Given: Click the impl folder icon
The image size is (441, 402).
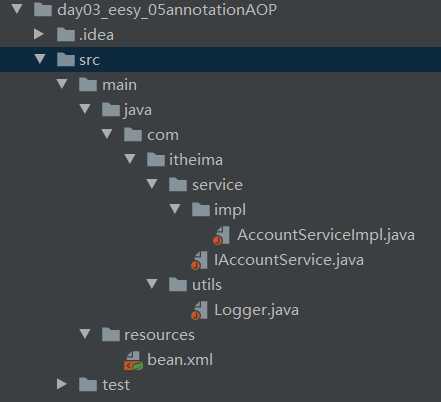Looking at the screenshot, I should point(200,209).
